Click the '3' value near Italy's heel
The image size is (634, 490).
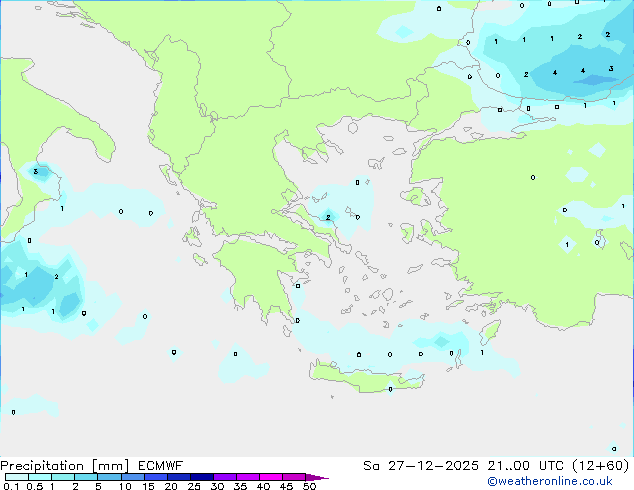click(36, 172)
